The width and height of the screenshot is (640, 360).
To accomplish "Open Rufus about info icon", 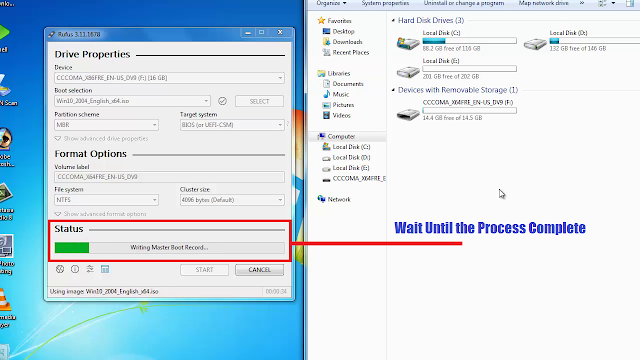I will tap(75, 269).
